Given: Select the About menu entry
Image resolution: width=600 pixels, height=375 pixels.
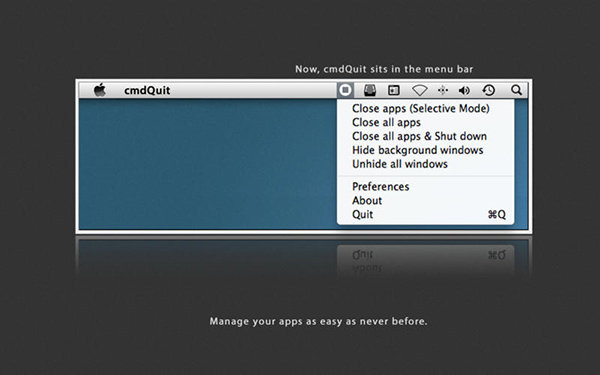Looking at the screenshot, I should pos(426,201).
